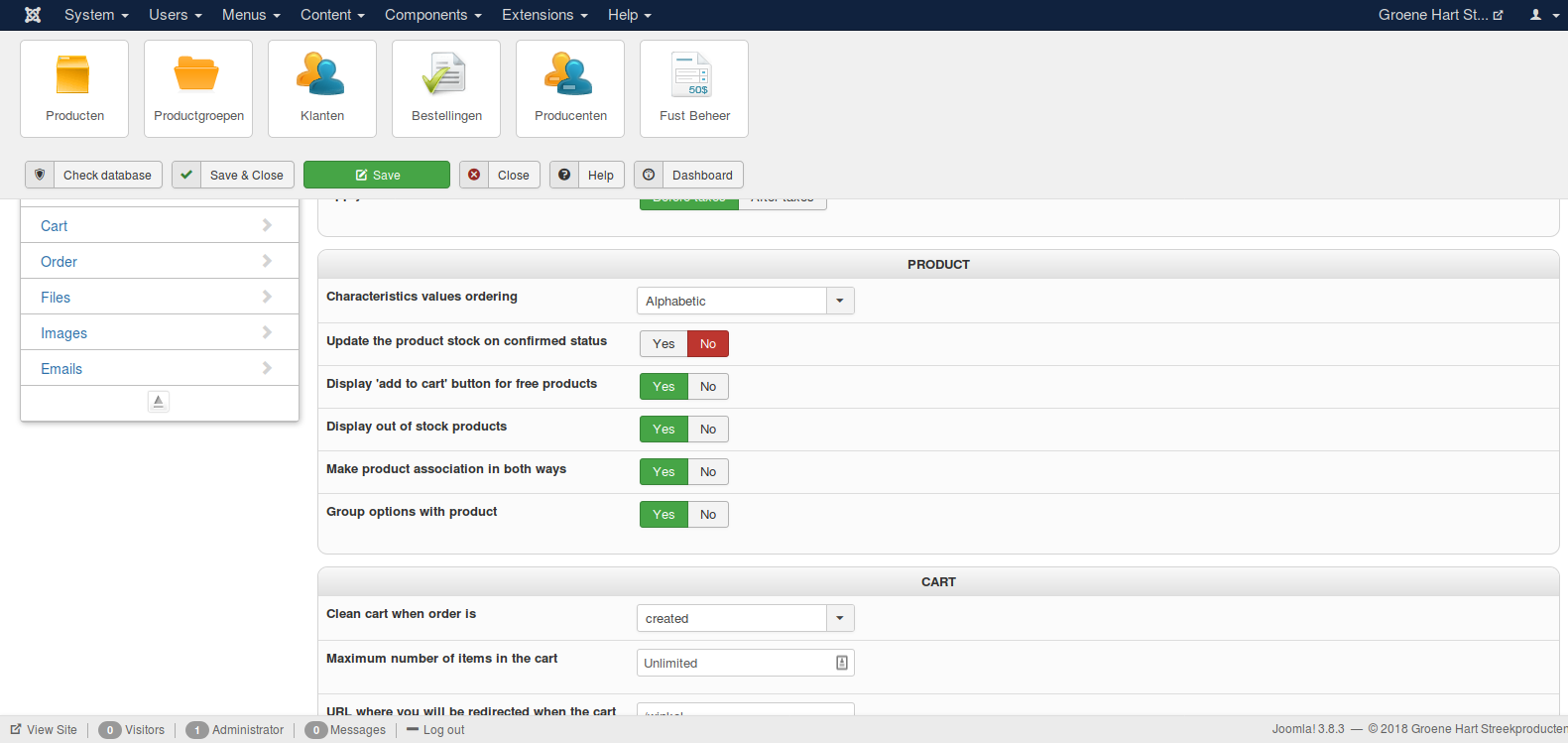Viewport: 1568px width, 743px height.
Task: Expand the Order section in sidebar
Action: (160, 261)
